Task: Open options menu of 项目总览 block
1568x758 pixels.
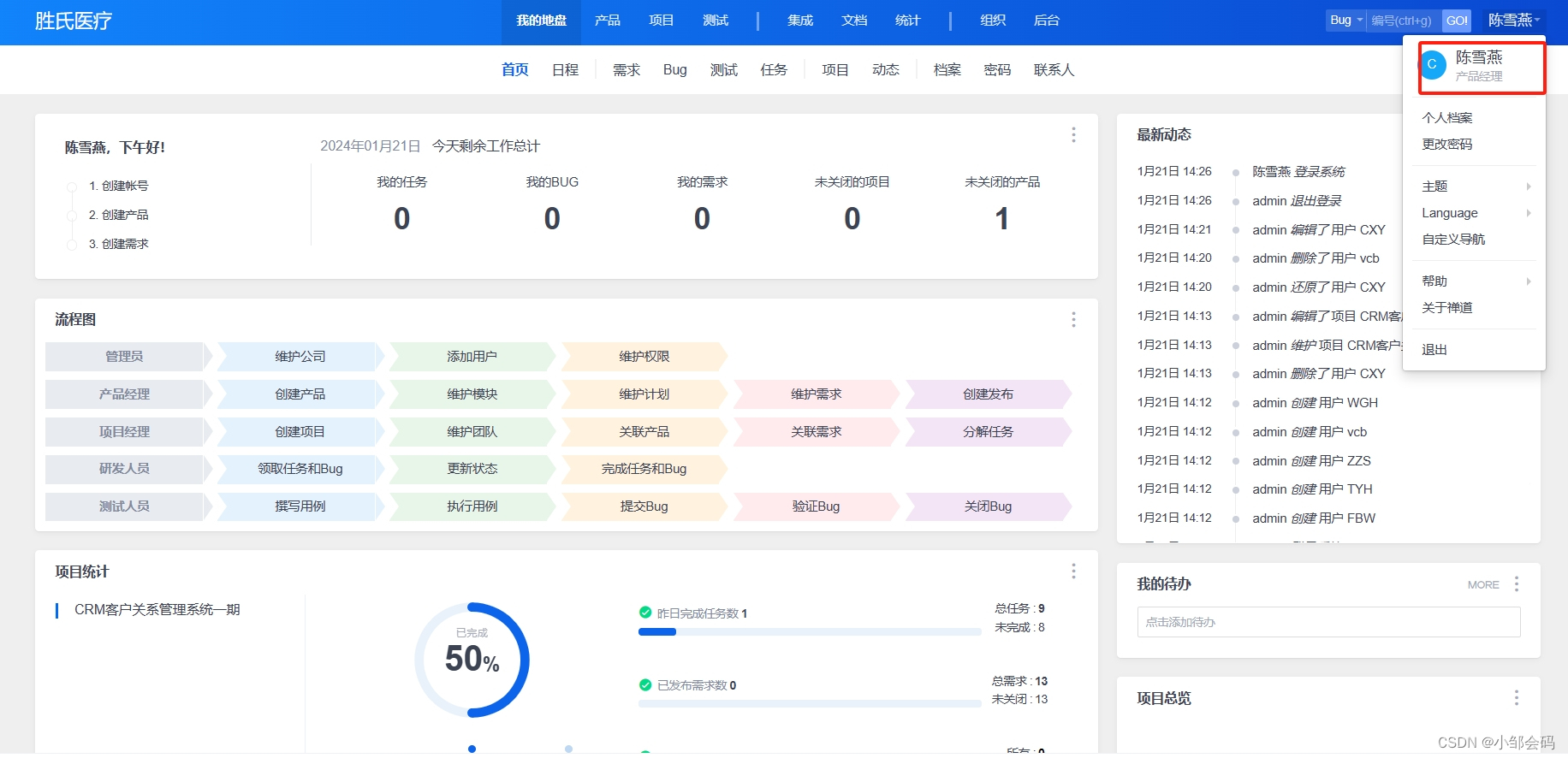Action: [1516, 698]
